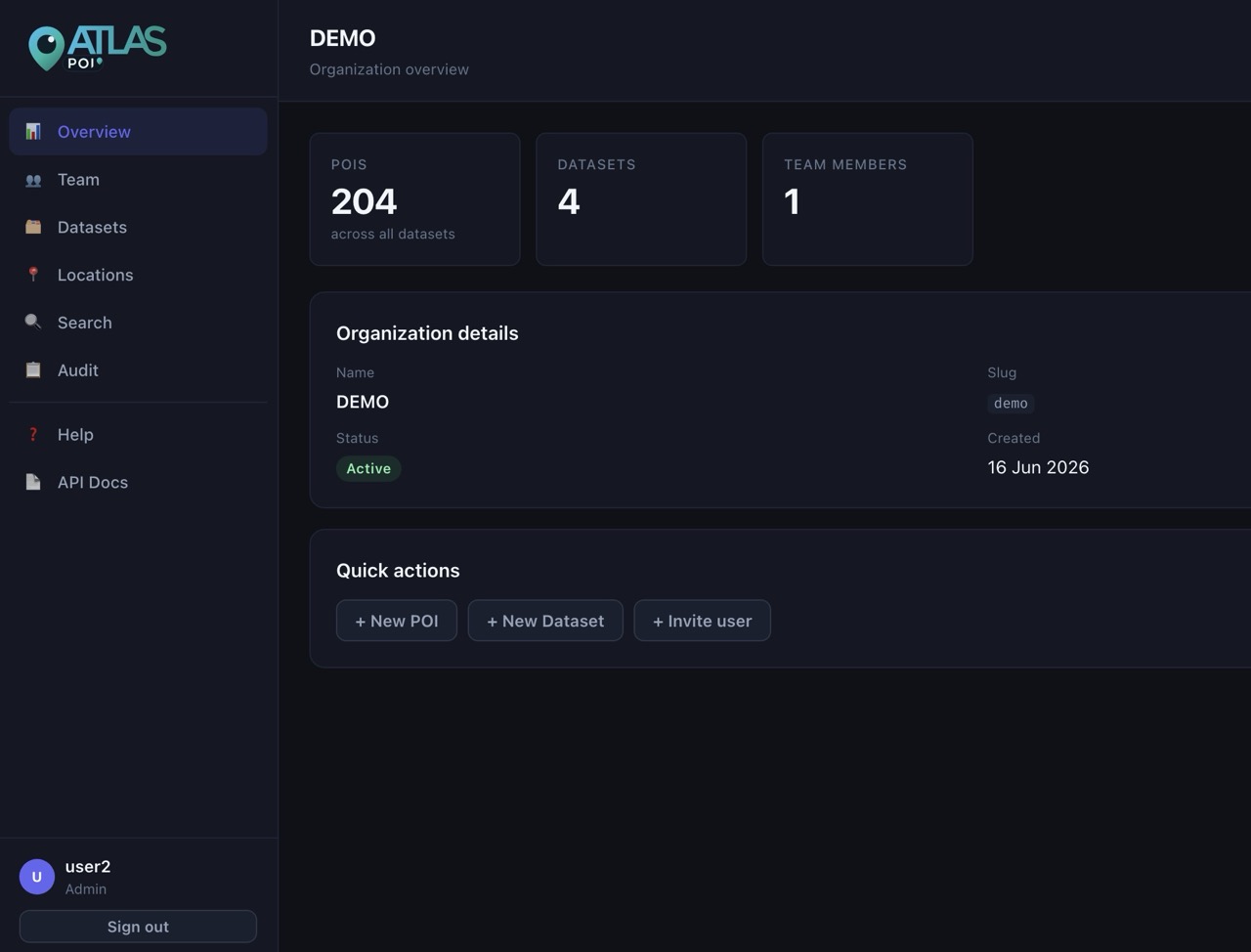The image size is (1251, 952).
Task: Click the + Invite user button
Action: [703, 621]
